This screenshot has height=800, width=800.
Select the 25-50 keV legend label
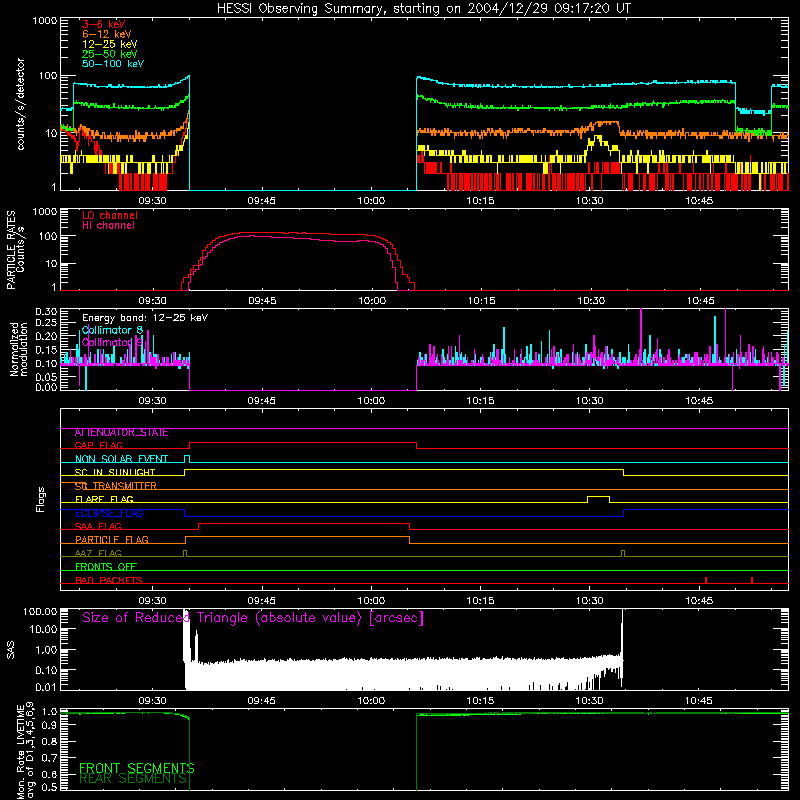click(x=110, y=54)
